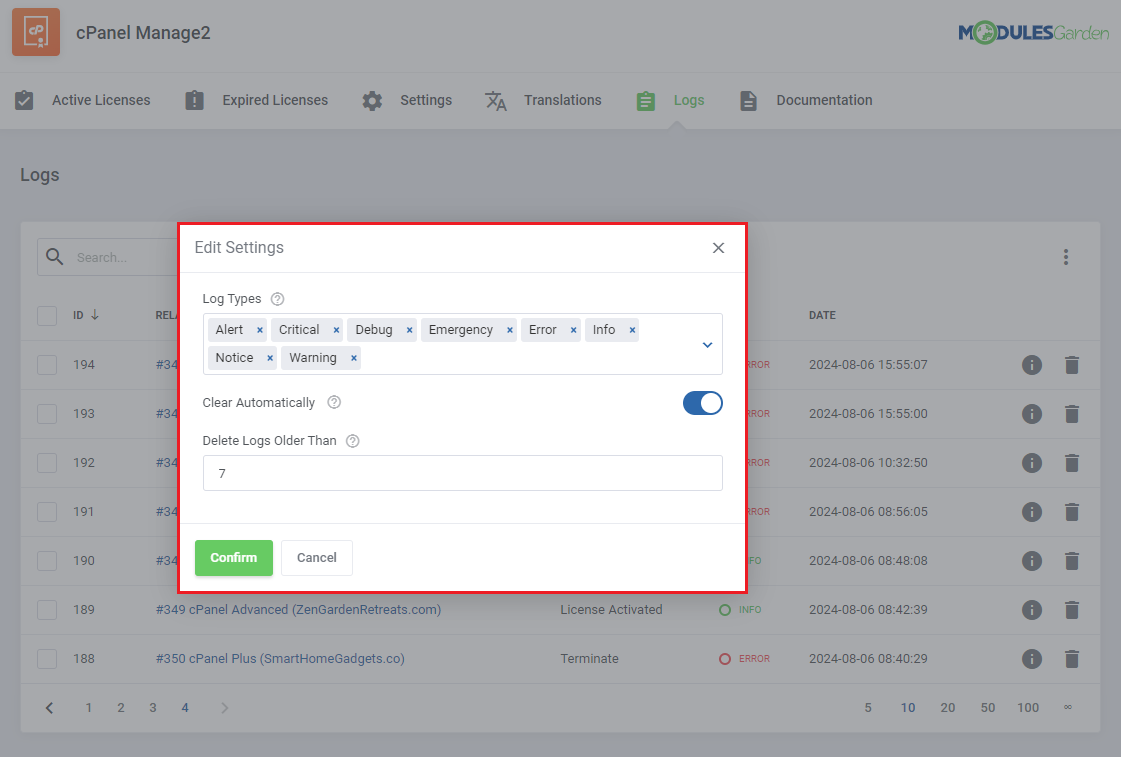
Task: Show info for log 192
Action: click(x=1032, y=463)
